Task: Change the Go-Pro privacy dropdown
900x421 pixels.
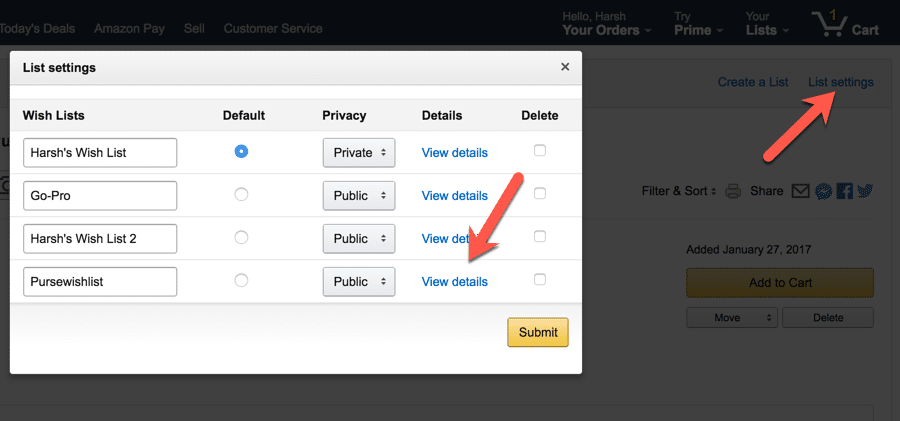Action: click(359, 196)
